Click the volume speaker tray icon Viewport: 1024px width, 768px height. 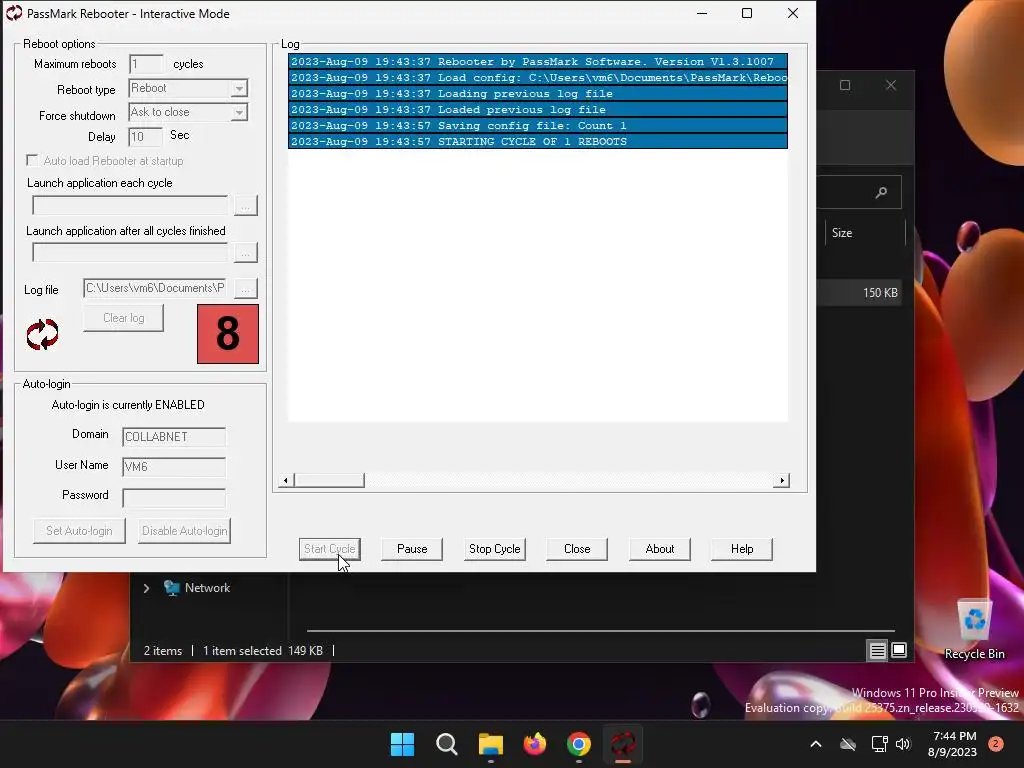(x=903, y=744)
